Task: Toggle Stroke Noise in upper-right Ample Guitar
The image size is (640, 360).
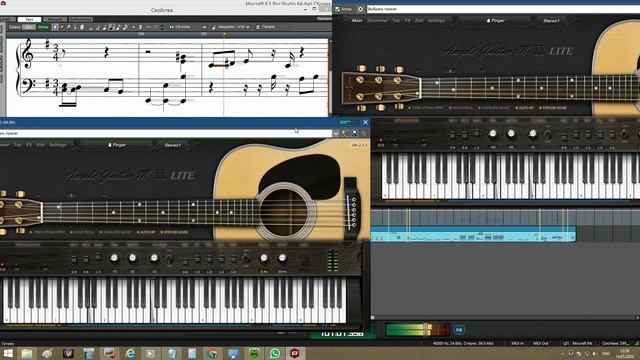Action: 553,108
